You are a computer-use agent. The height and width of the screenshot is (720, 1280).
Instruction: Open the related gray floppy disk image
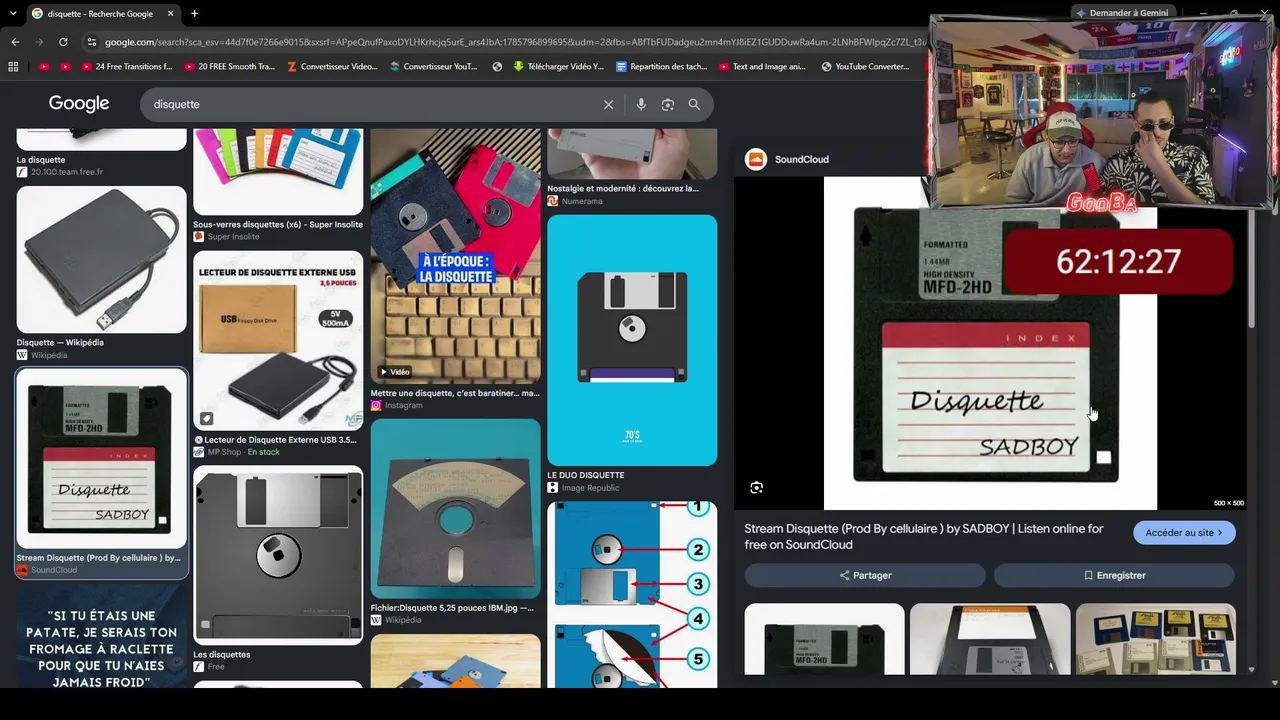tap(990, 638)
